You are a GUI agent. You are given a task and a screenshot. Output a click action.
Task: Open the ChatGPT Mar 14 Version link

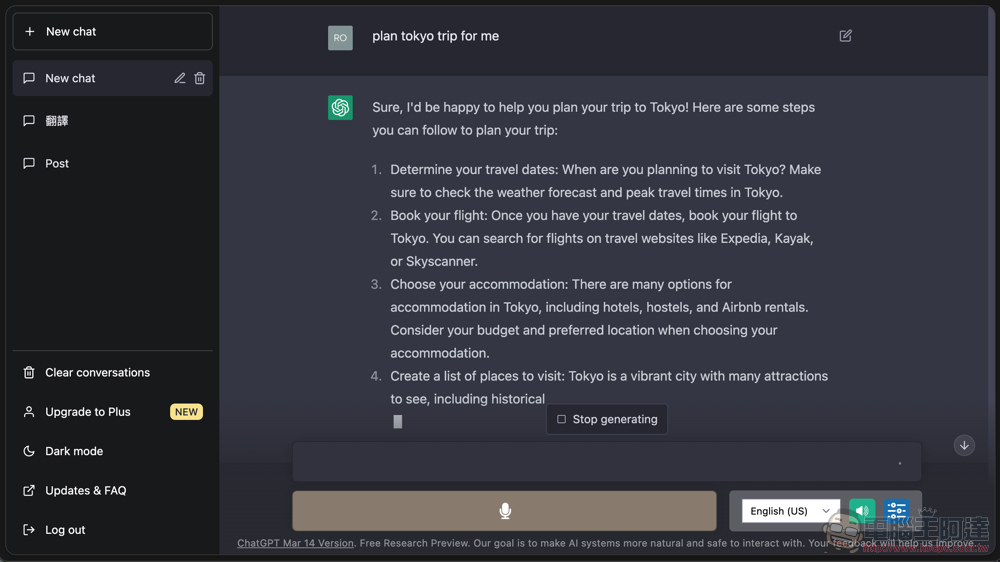click(295, 543)
